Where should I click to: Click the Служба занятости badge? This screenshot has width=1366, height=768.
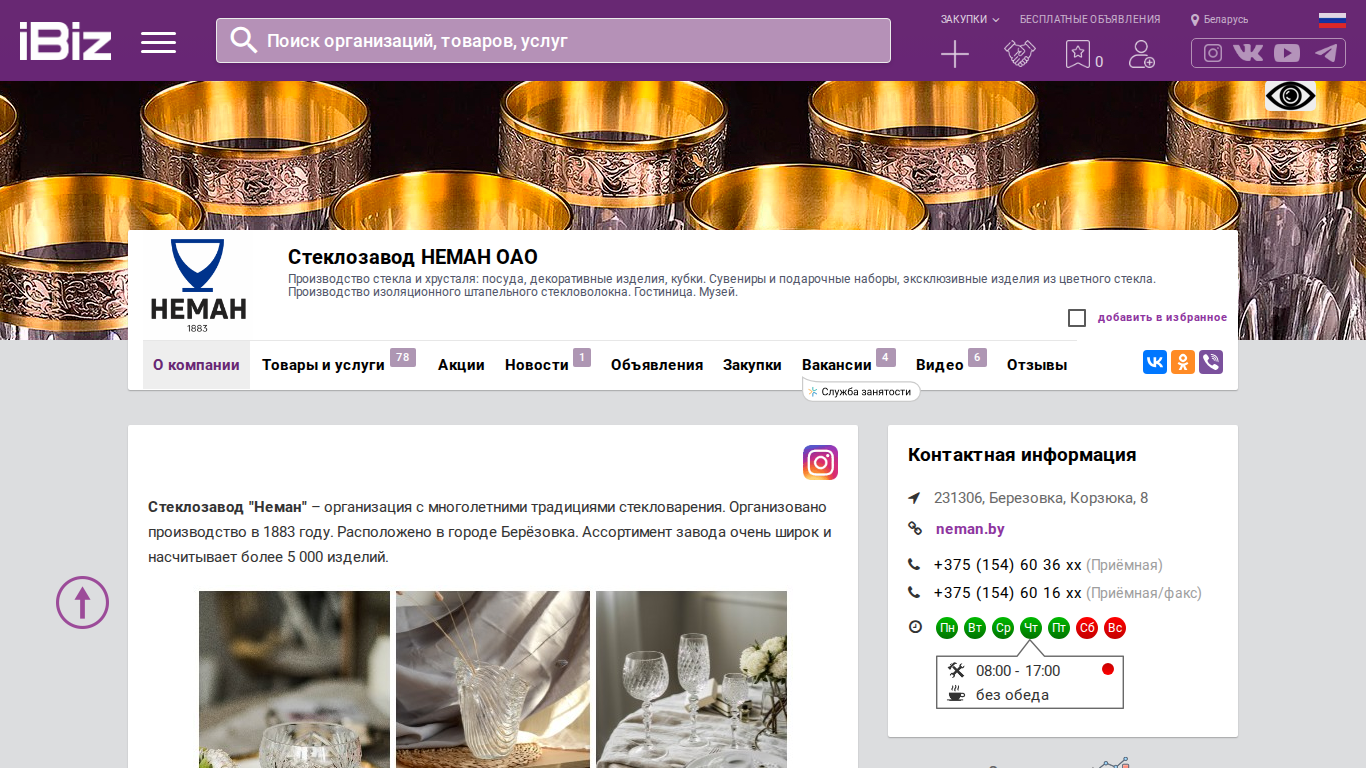pyautogui.click(x=861, y=392)
